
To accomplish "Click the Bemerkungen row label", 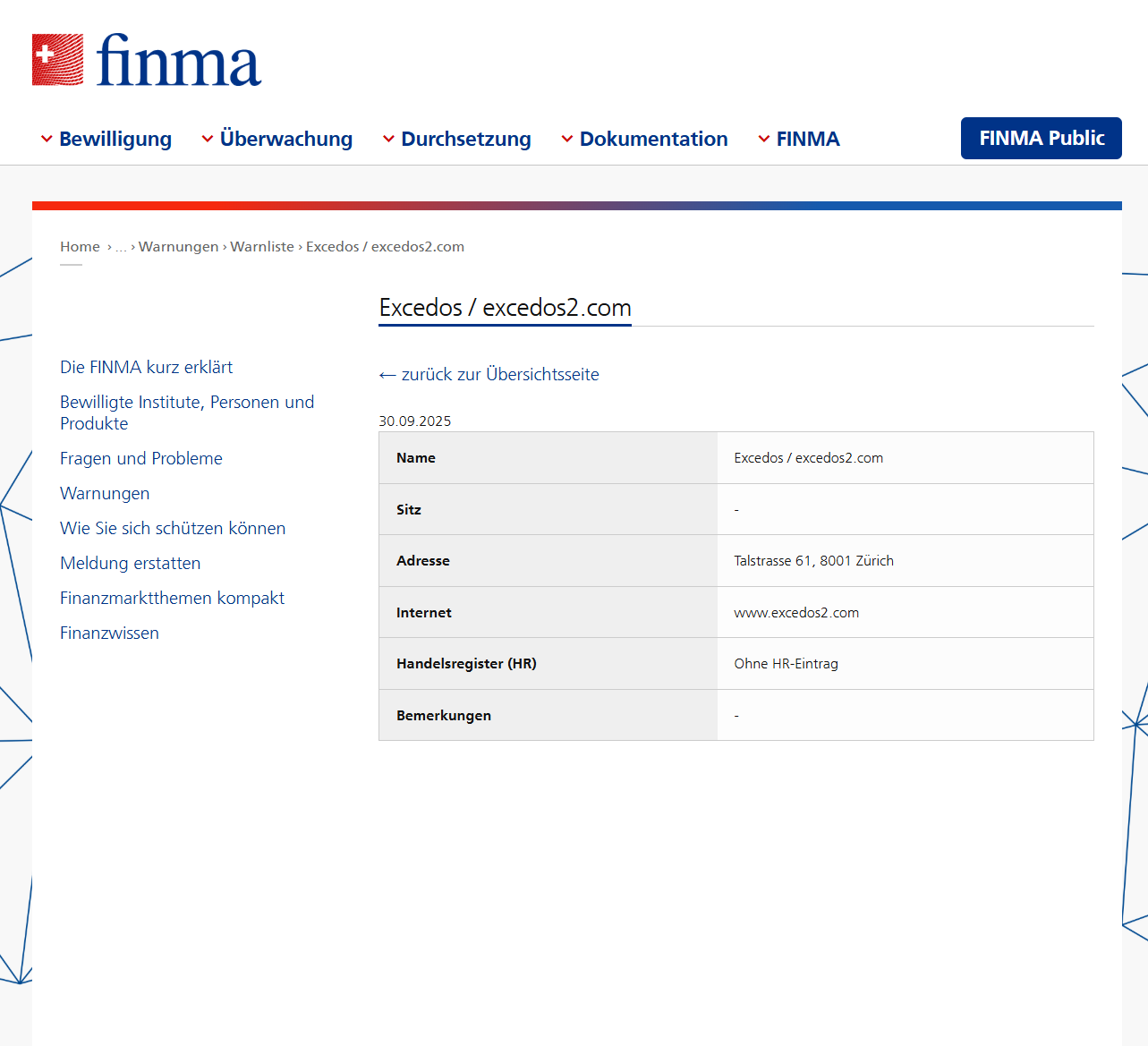I will (444, 716).
